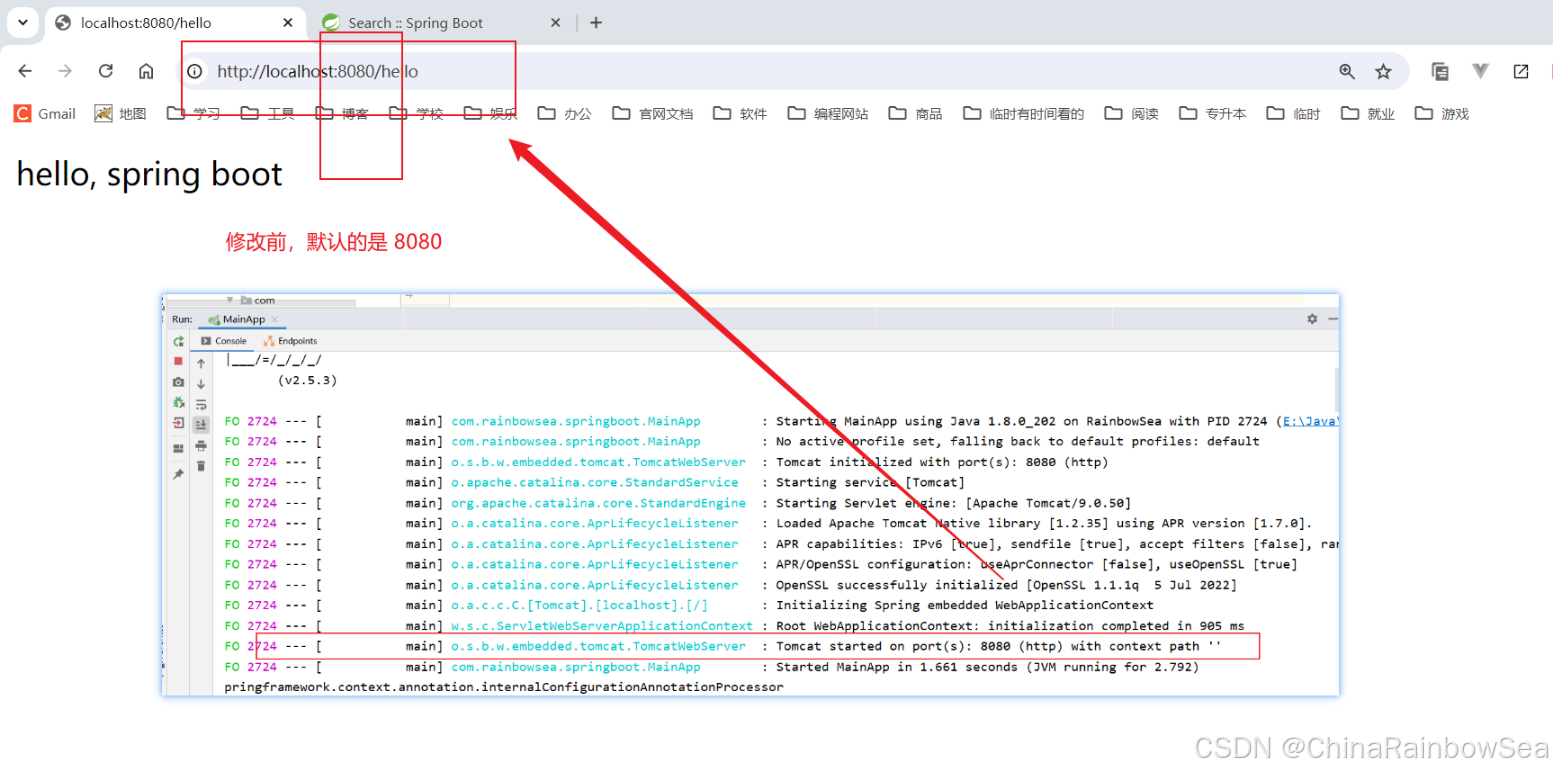Open the 办公 bookmark folder
This screenshot has height=775, width=1553.
pos(565,114)
